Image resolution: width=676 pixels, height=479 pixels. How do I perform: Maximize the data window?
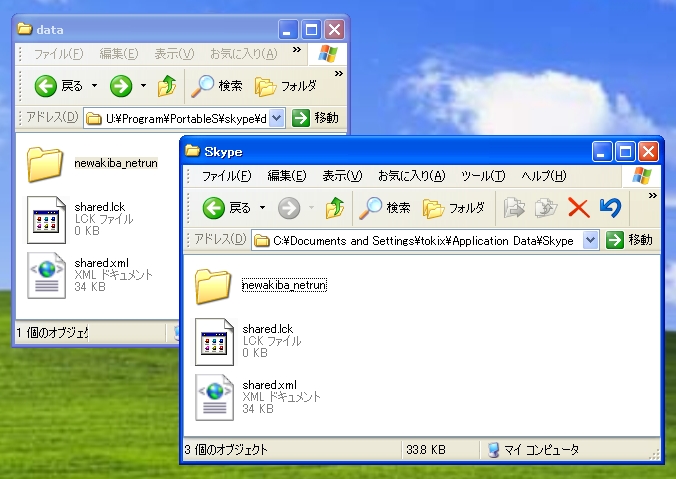311,30
